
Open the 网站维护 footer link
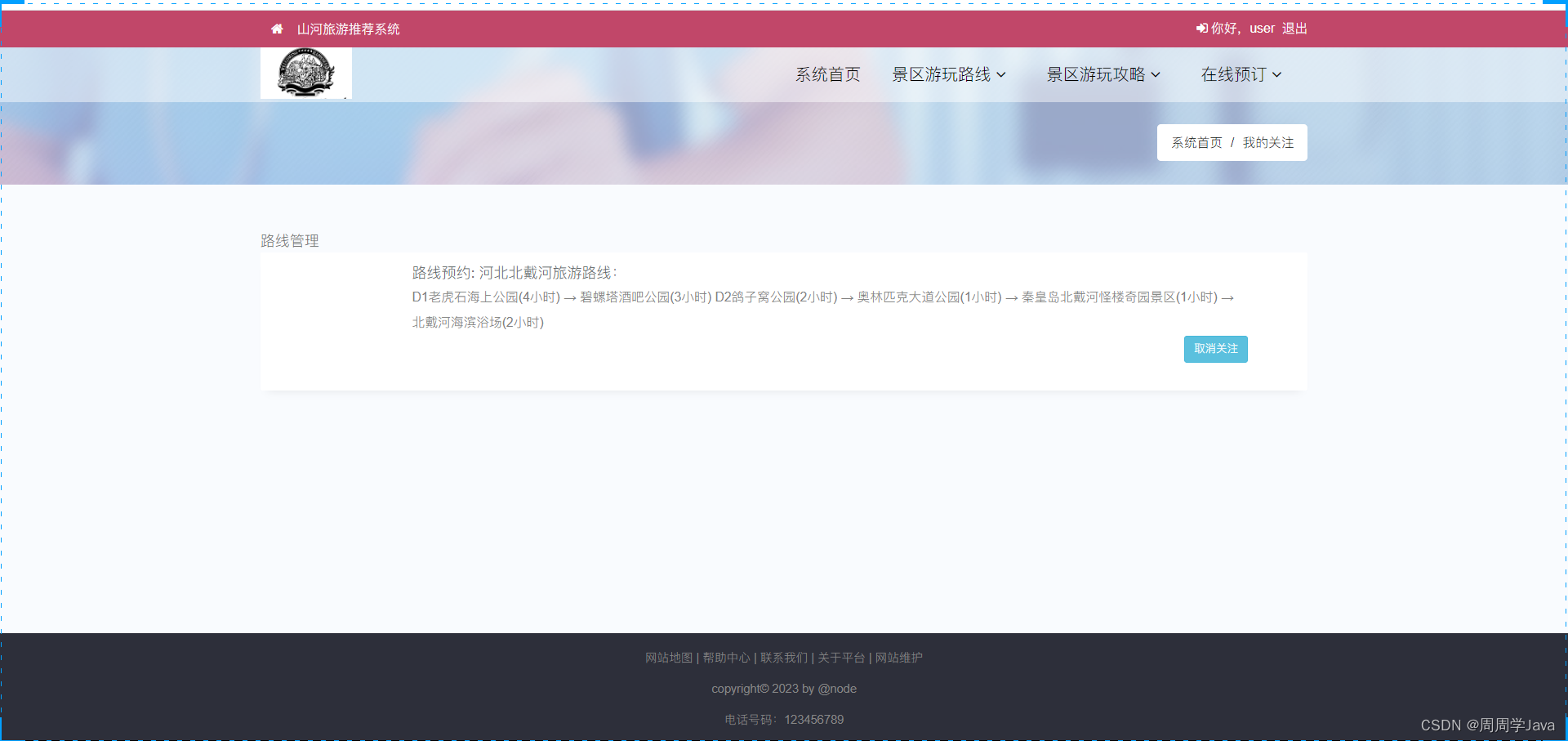tap(898, 658)
